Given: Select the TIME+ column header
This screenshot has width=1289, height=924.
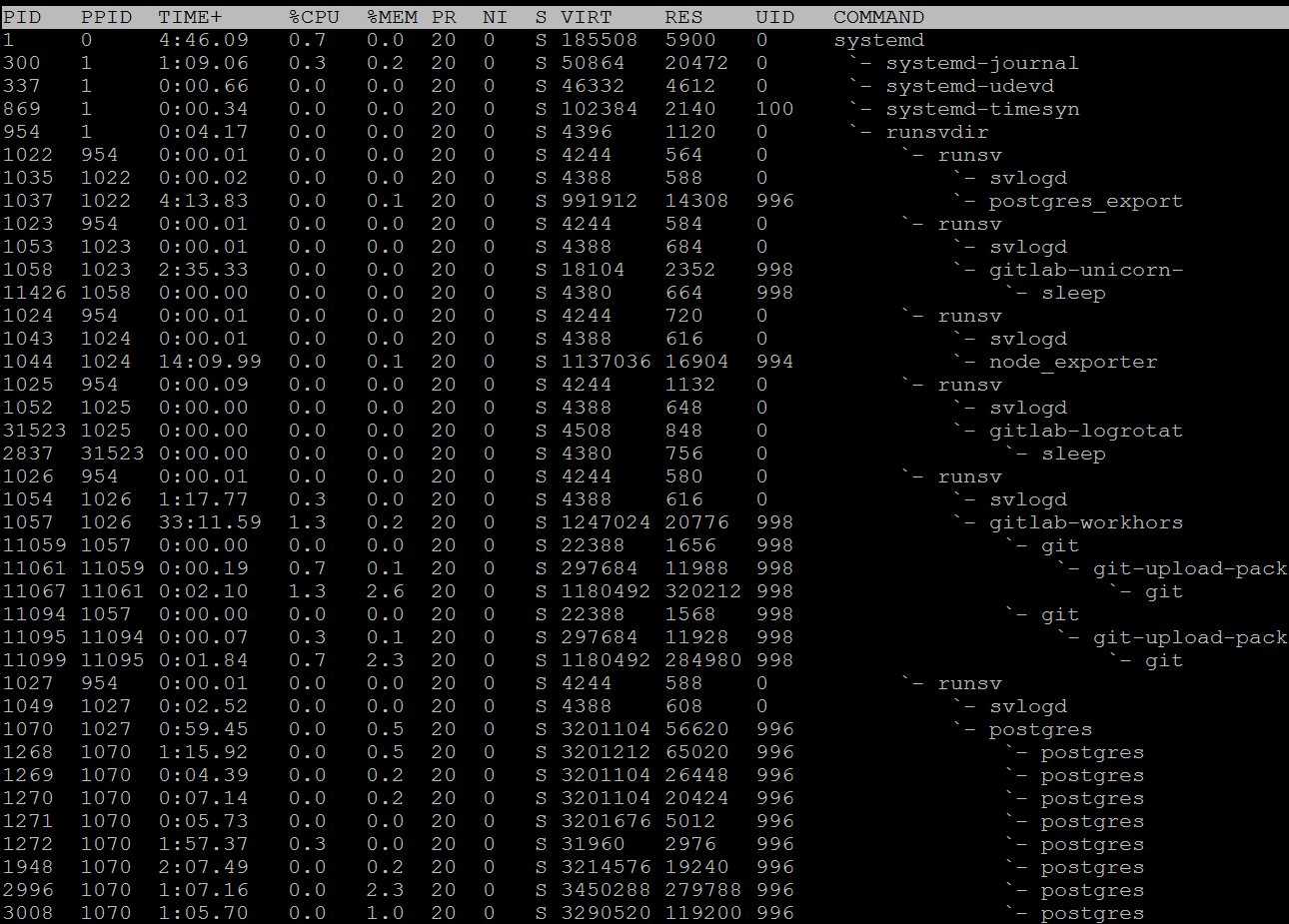Looking at the screenshot, I should tap(190, 17).
